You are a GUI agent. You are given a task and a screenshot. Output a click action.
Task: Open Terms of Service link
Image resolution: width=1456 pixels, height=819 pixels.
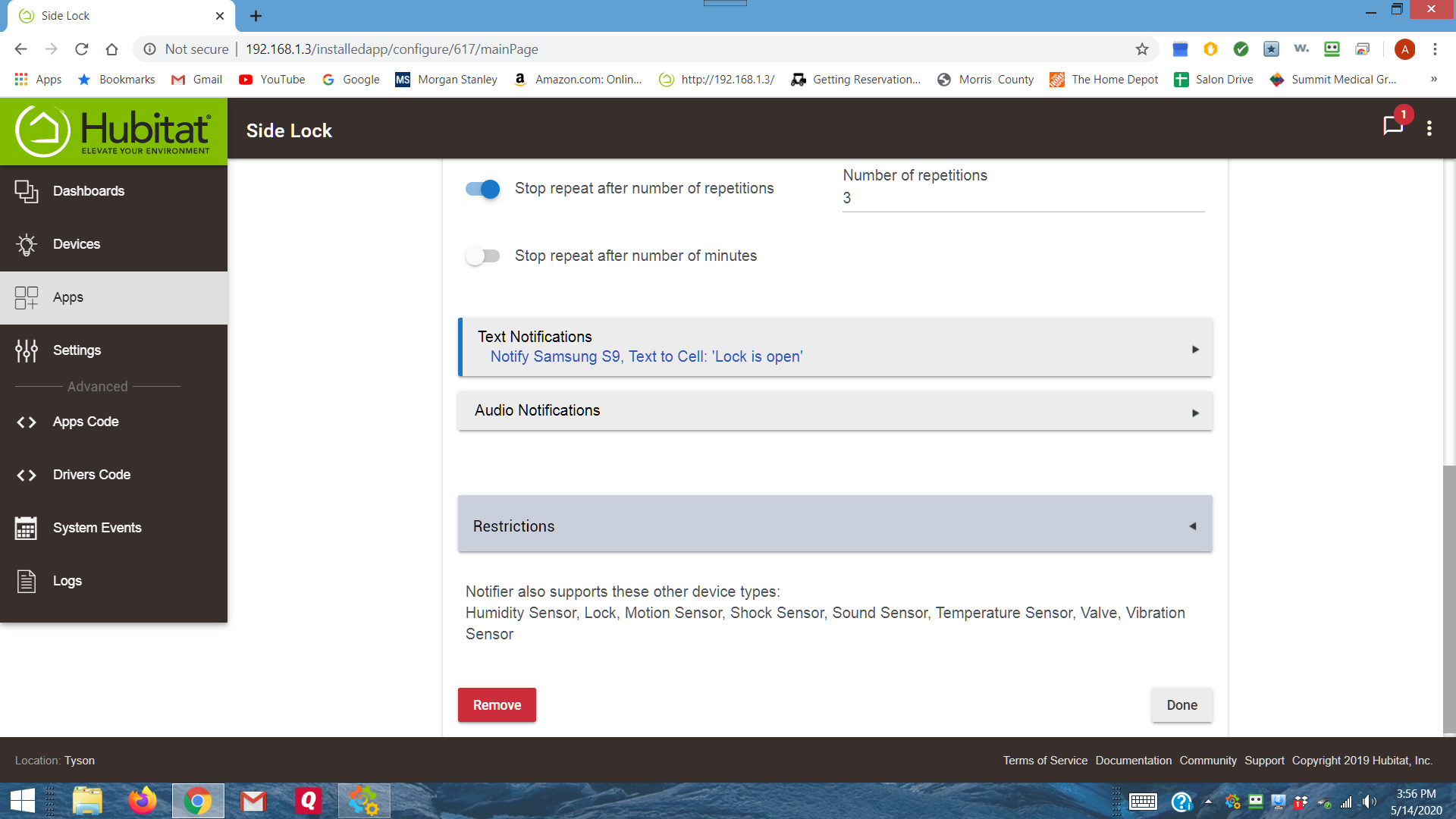point(1045,761)
